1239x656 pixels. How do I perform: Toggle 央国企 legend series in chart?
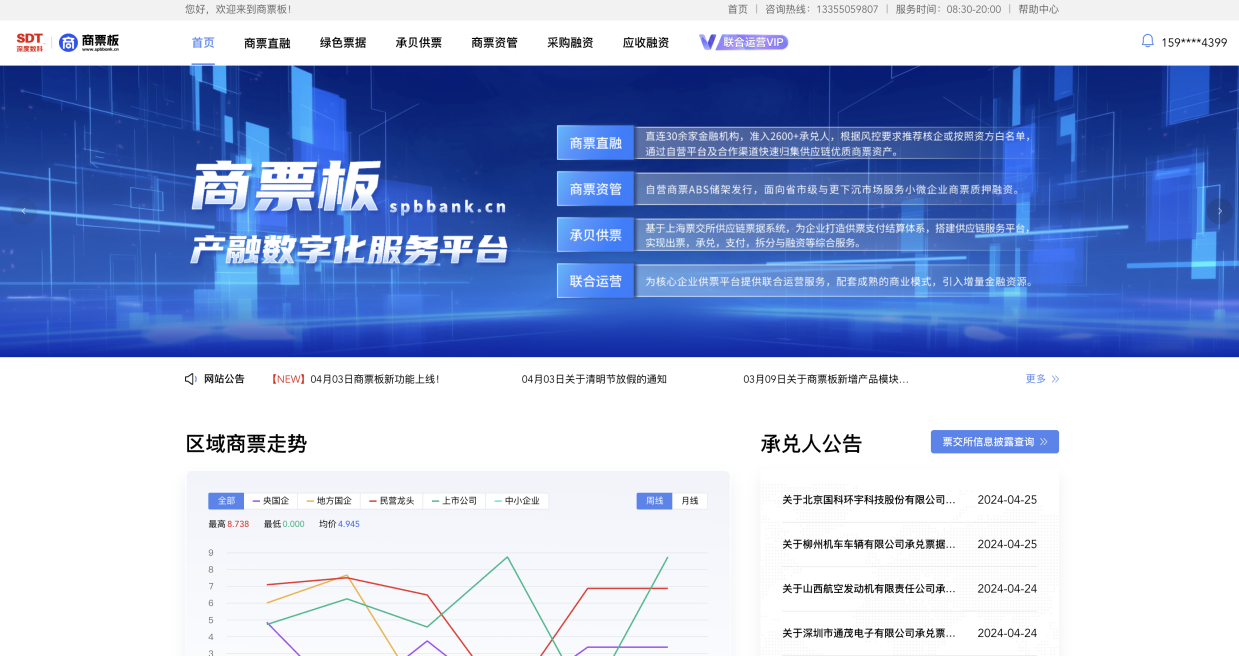(271, 501)
